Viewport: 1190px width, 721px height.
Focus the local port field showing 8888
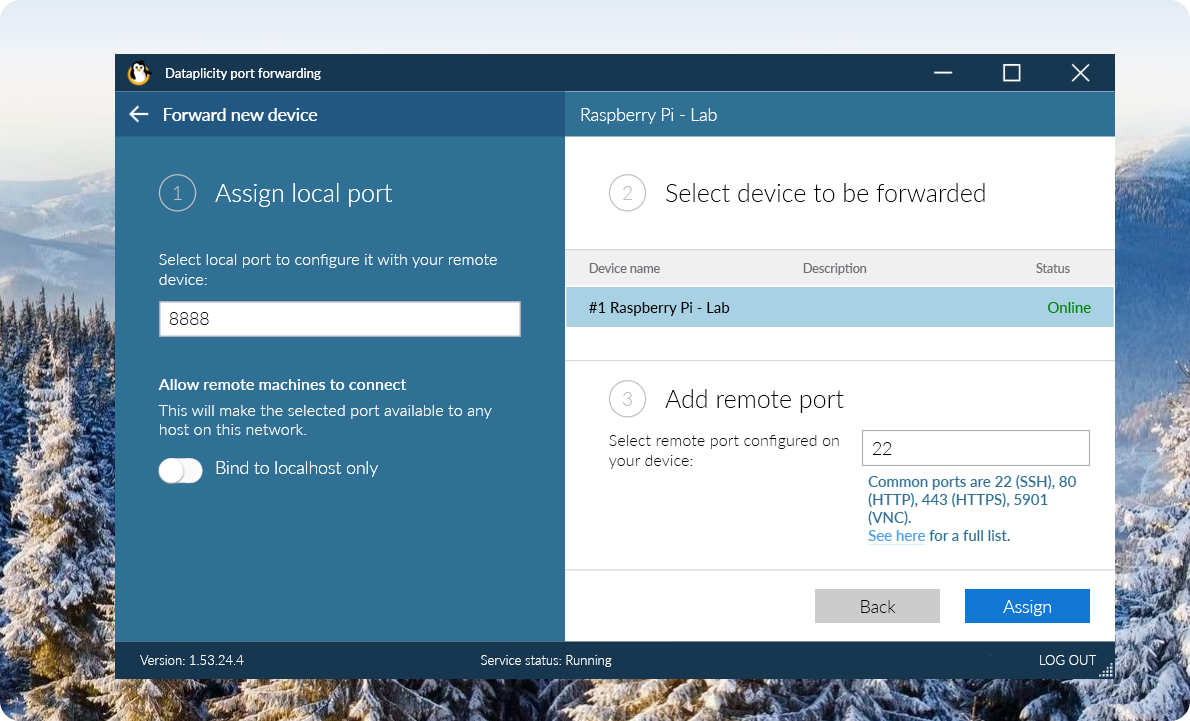pos(339,319)
